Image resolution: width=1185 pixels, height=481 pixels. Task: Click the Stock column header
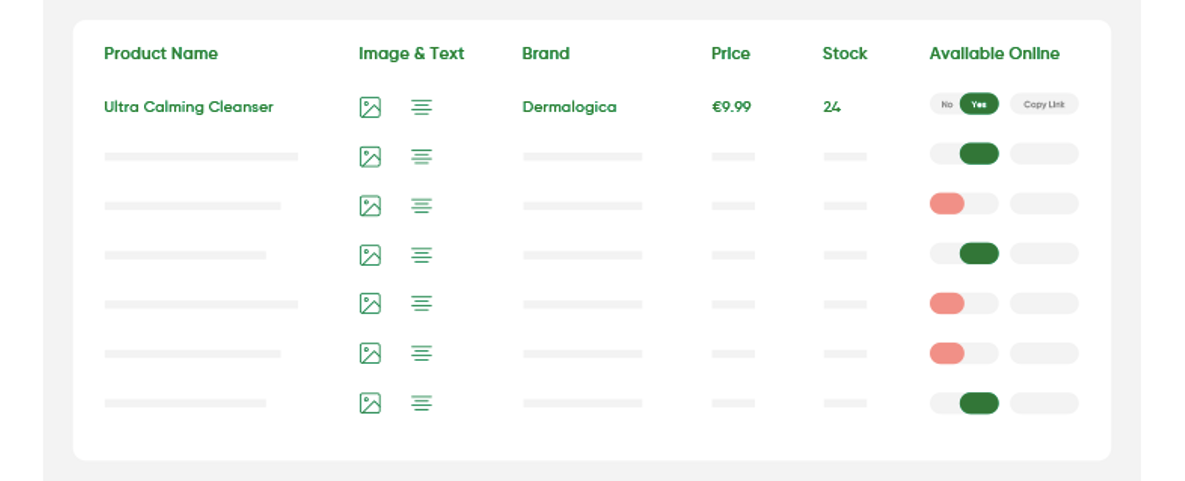(845, 54)
